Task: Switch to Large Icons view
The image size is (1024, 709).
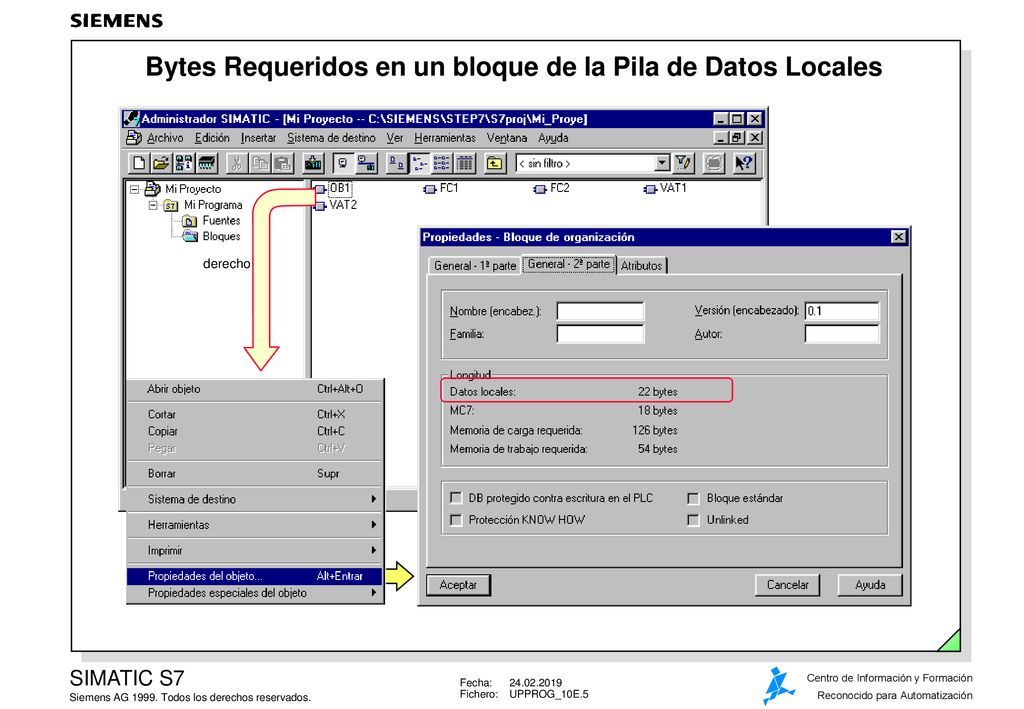Action: coord(396,163)
